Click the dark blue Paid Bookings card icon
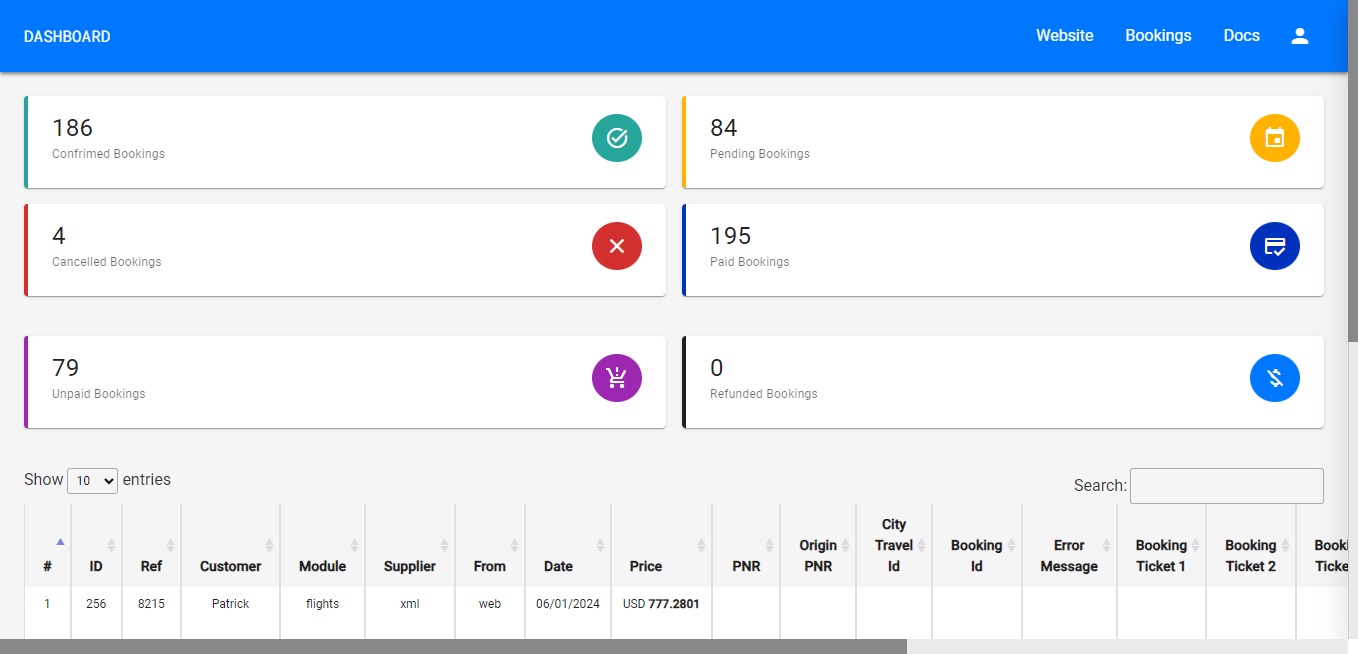This screenshot has width=1358, height=654. [1274, 246]
